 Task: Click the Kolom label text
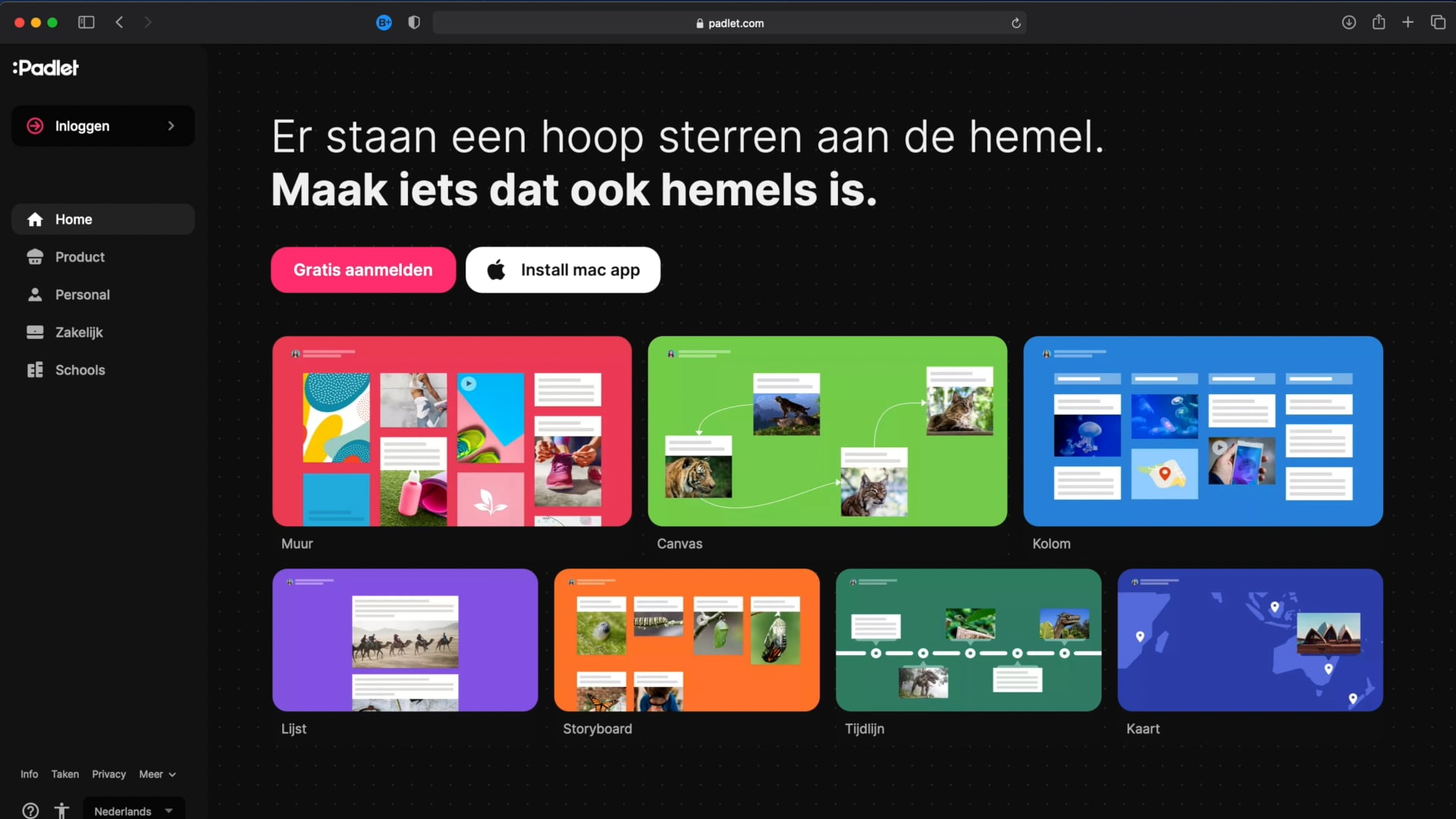click(x=1051, y=544)
